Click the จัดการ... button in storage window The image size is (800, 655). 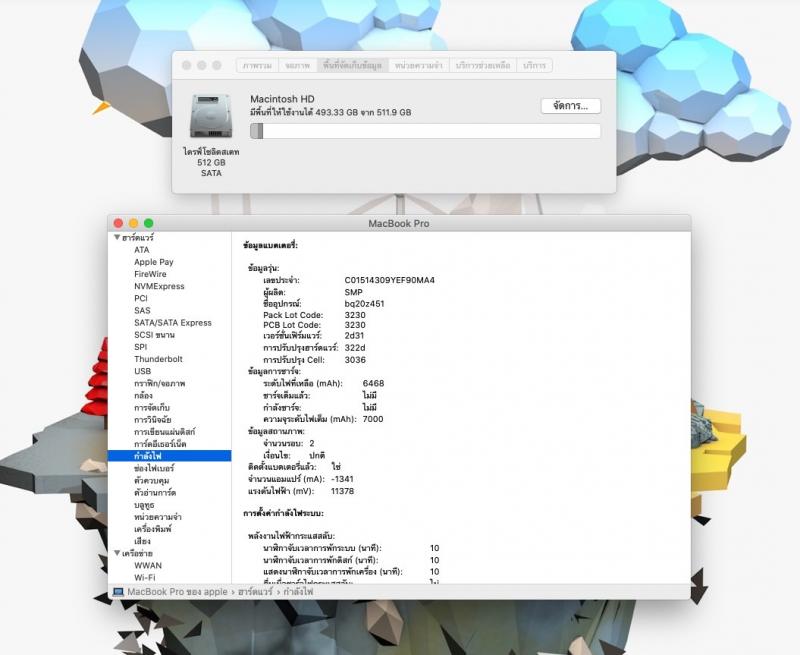(x=570, y=106)
